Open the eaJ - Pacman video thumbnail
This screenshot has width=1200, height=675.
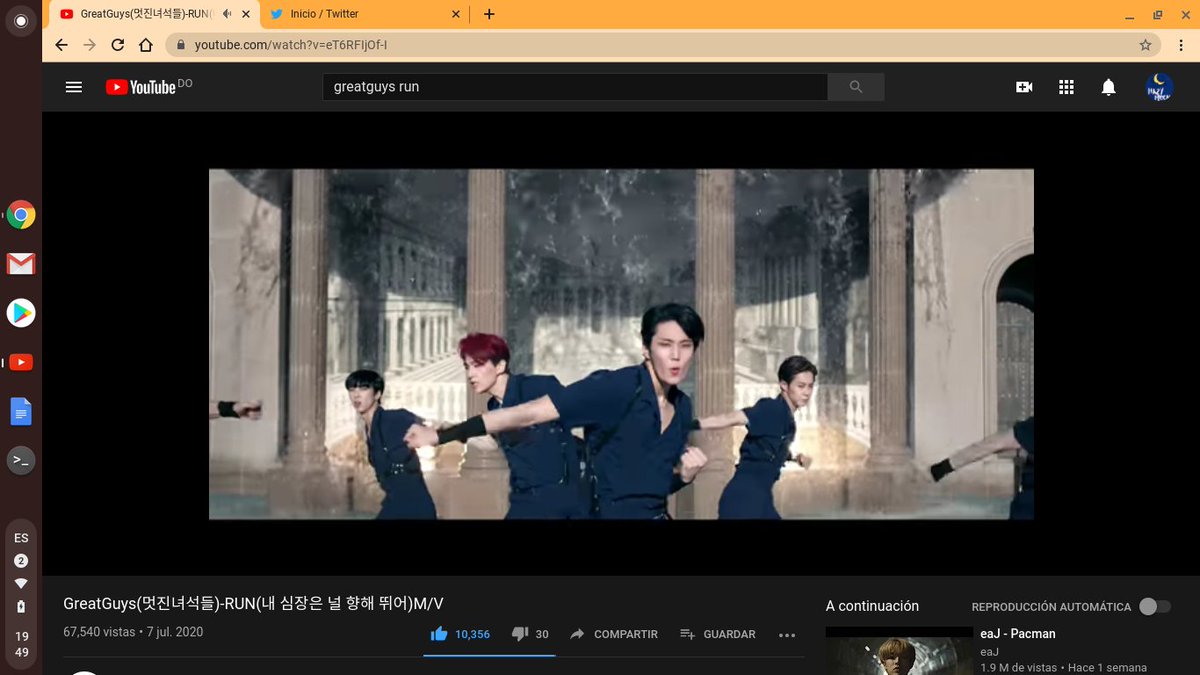pyautogui.click(x=899, y=651)
